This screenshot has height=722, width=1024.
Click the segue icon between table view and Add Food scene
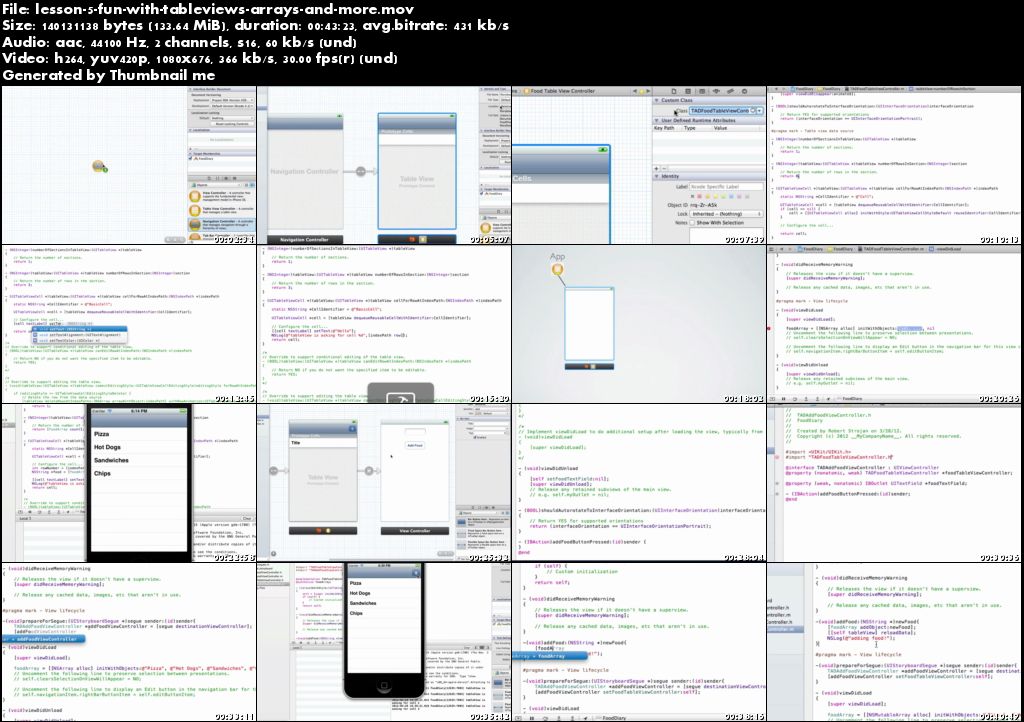coord(368,471)
